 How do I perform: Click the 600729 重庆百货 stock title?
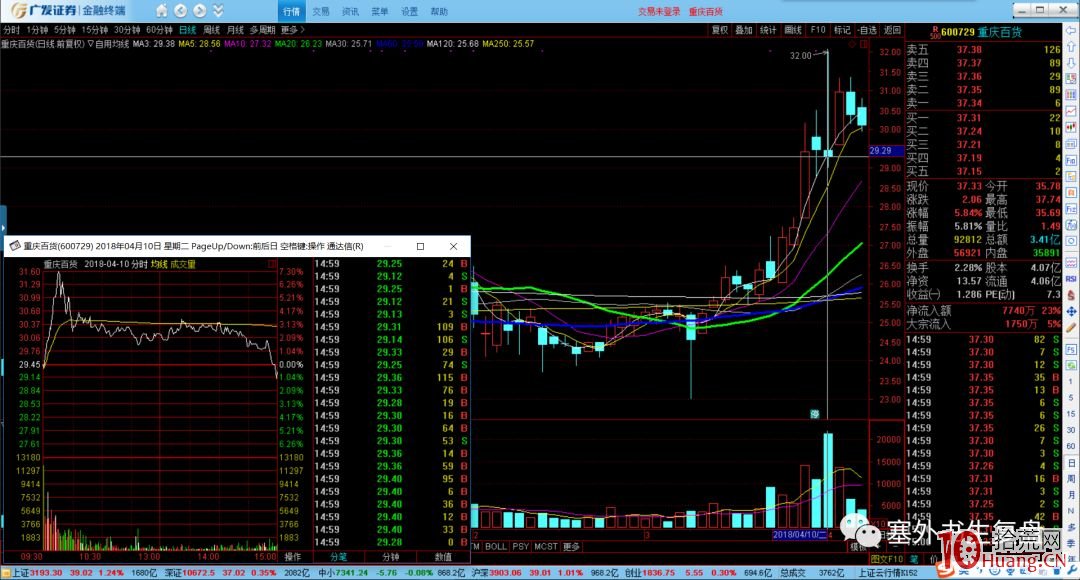(x=982, y=32)
